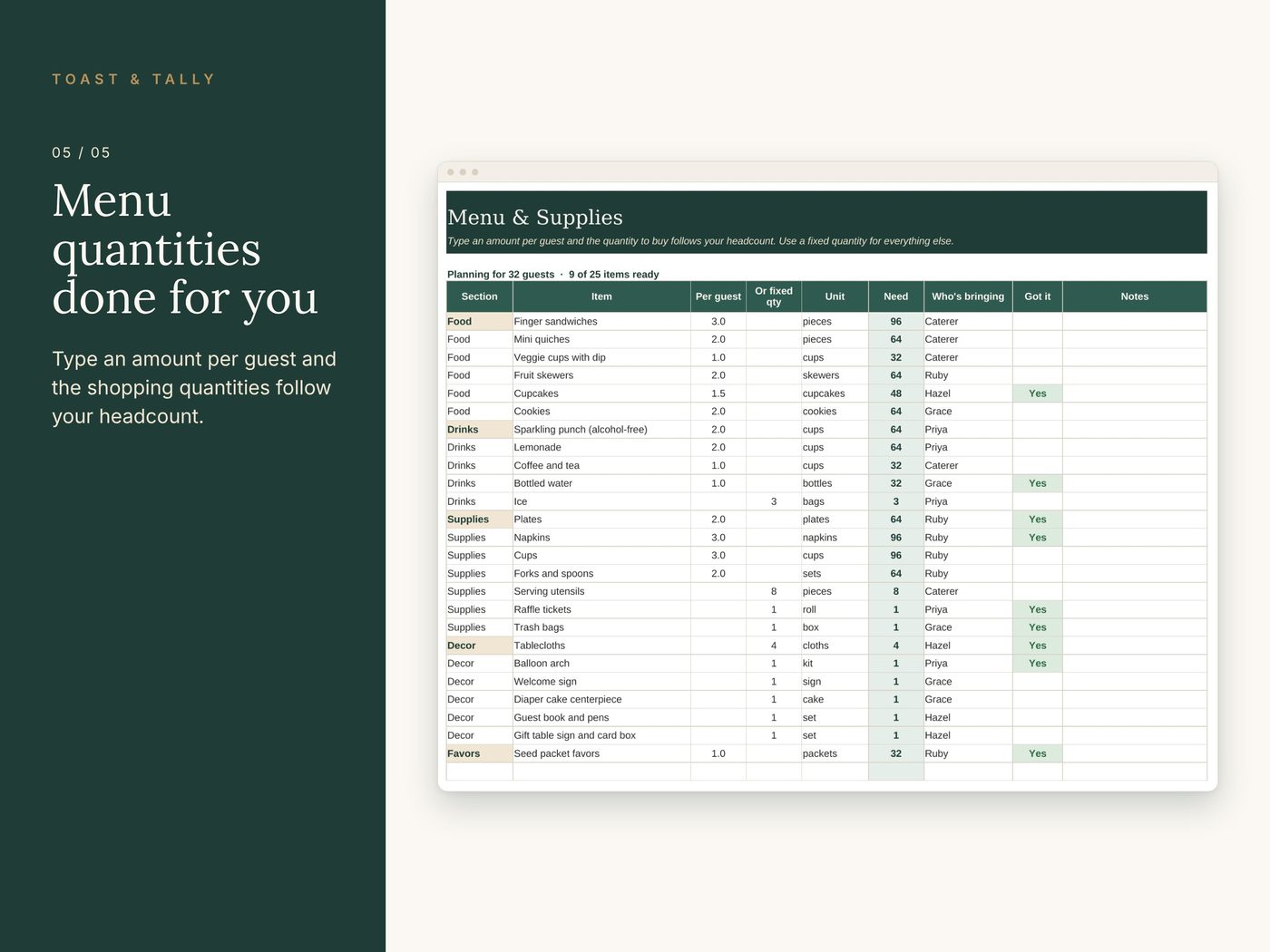Click the Toast & Tally brand name
Viewport: 1270px width, 952px height.
coord(133,80)
